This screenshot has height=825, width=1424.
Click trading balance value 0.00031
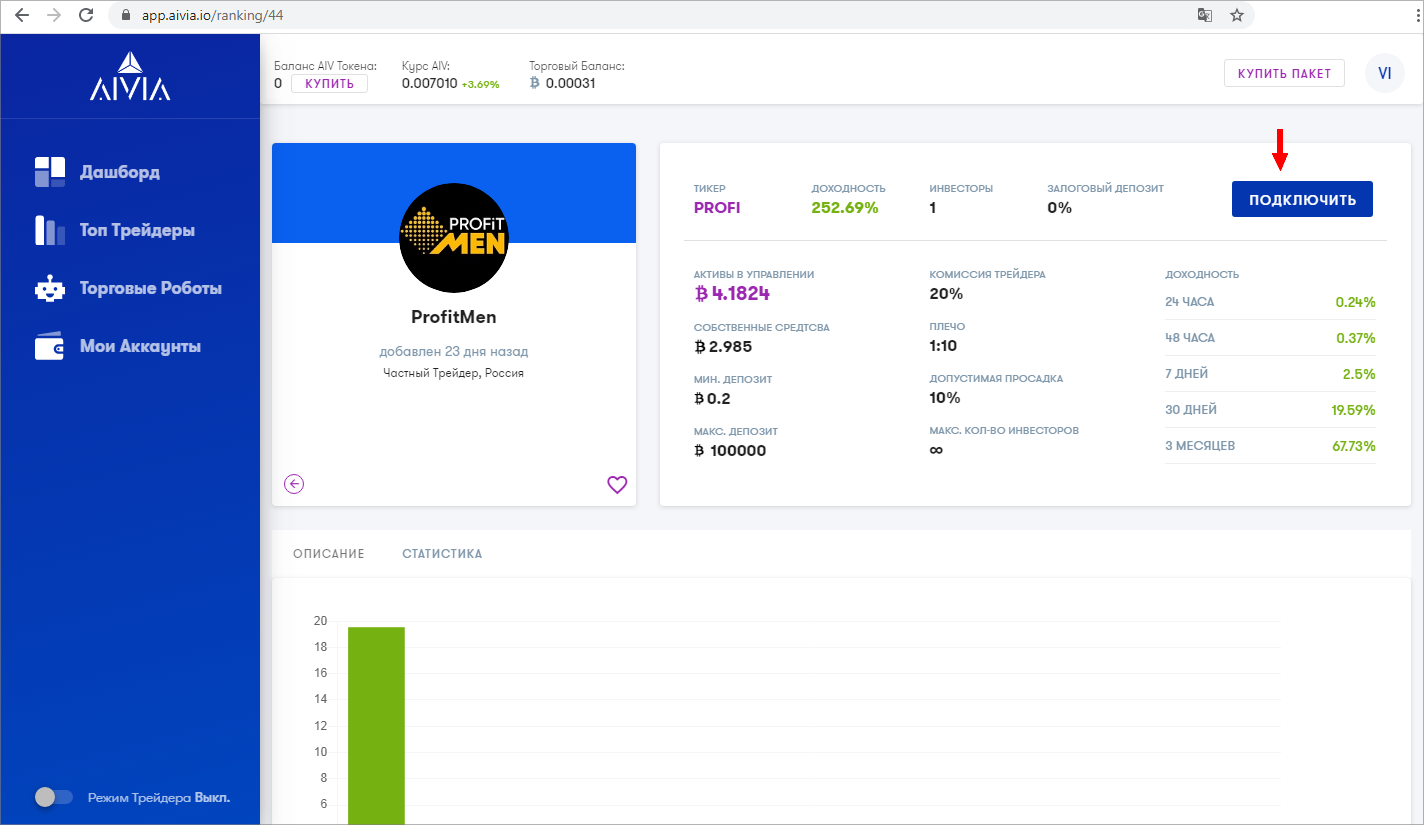[x=571, y=84]
